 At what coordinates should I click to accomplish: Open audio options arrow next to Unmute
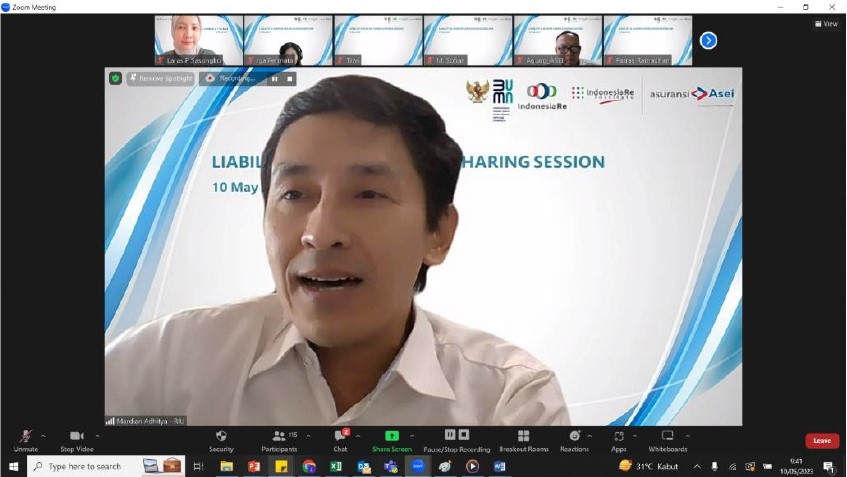coord(43,436)
